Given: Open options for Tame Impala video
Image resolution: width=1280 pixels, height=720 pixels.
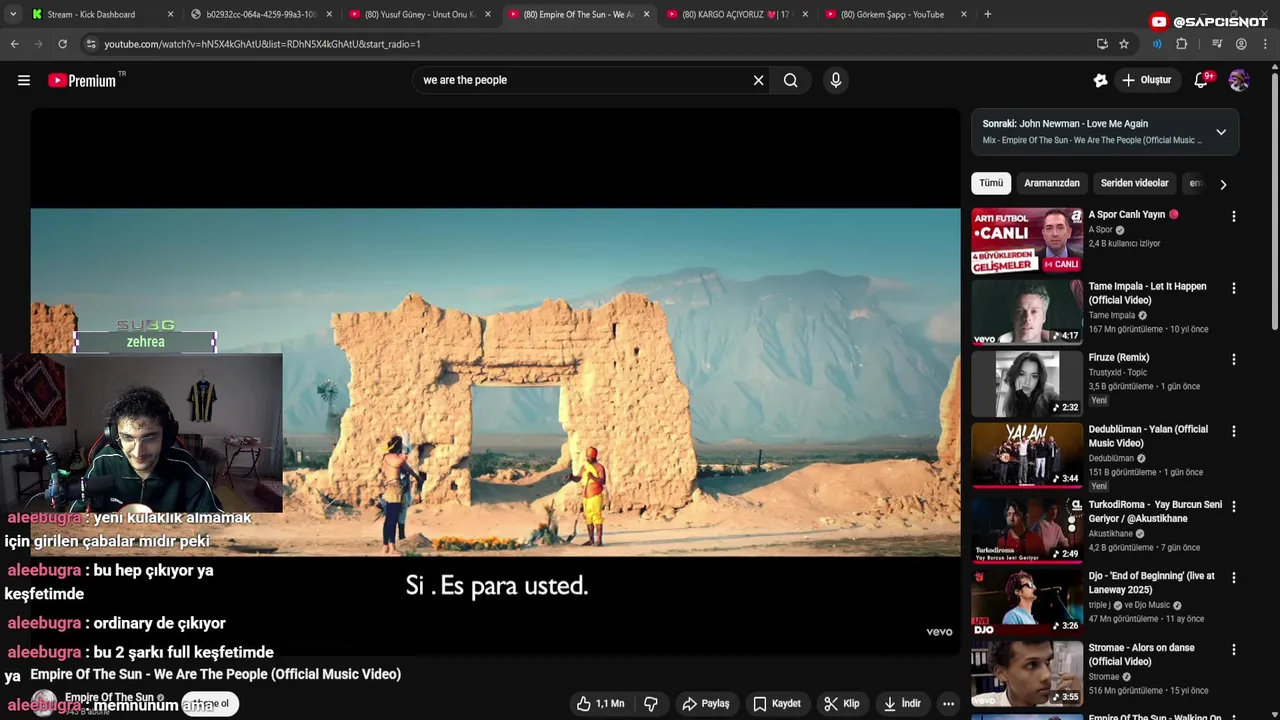Looking at the screenshot, I should pyautogui.click(x=1233, y=288).
